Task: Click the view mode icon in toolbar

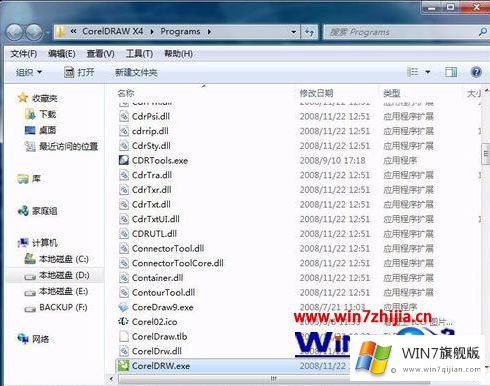Action: [x=413, y=72]
